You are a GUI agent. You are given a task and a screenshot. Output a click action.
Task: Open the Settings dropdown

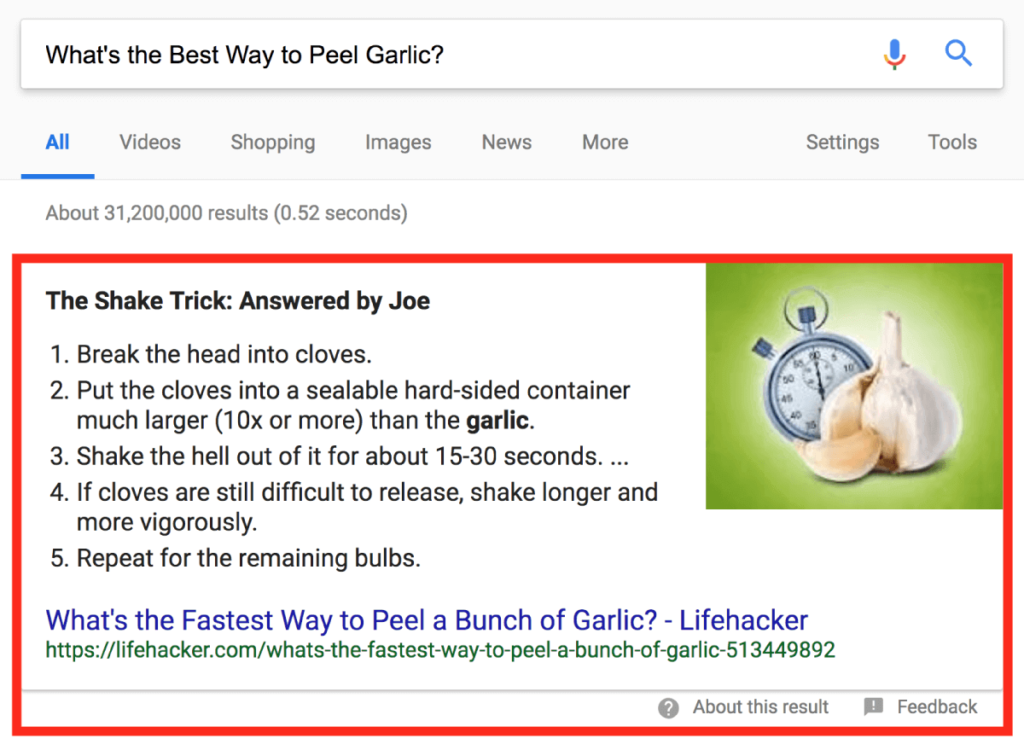pos(842,142)
